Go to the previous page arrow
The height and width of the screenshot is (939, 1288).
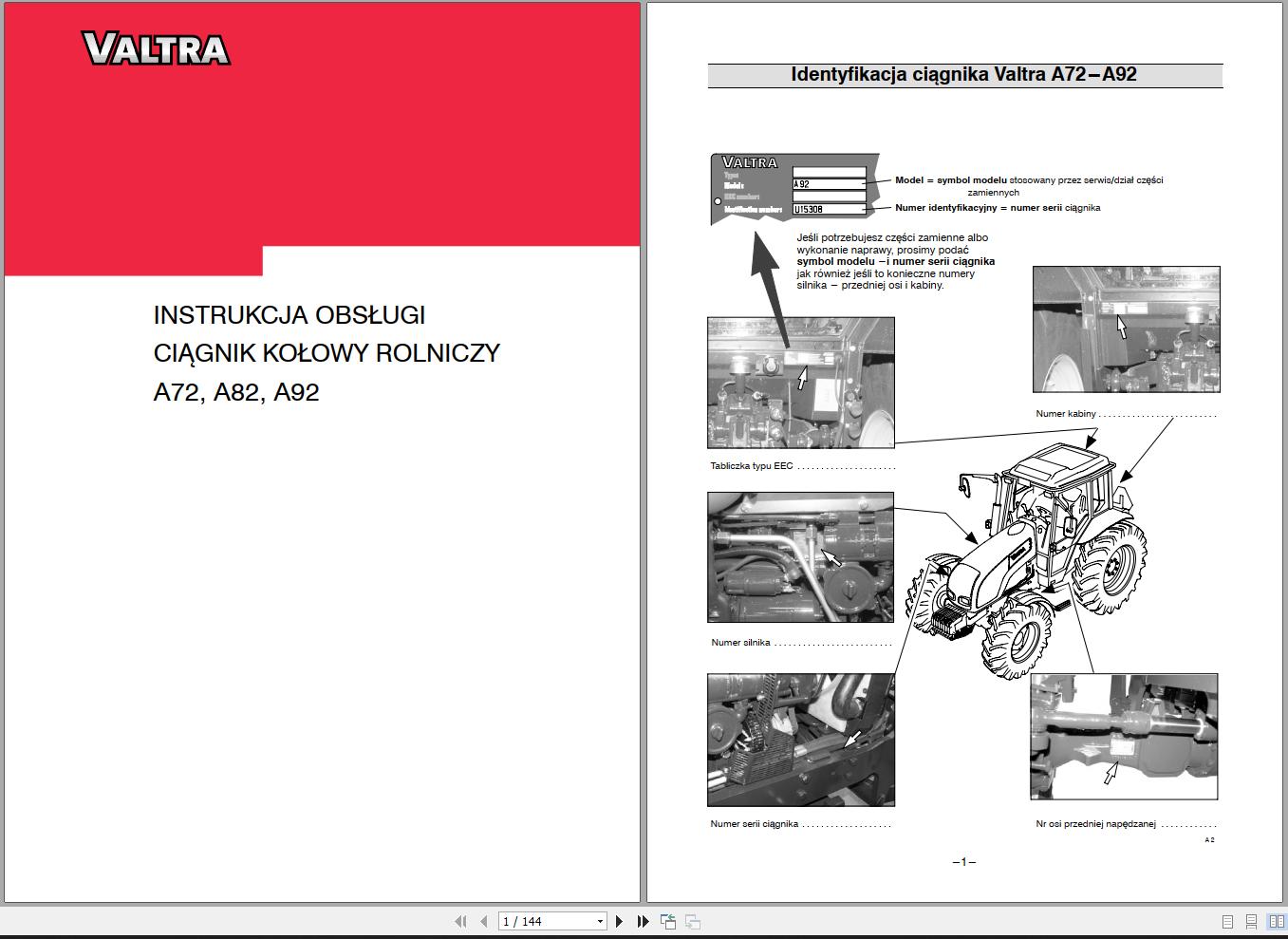point(484,921)
